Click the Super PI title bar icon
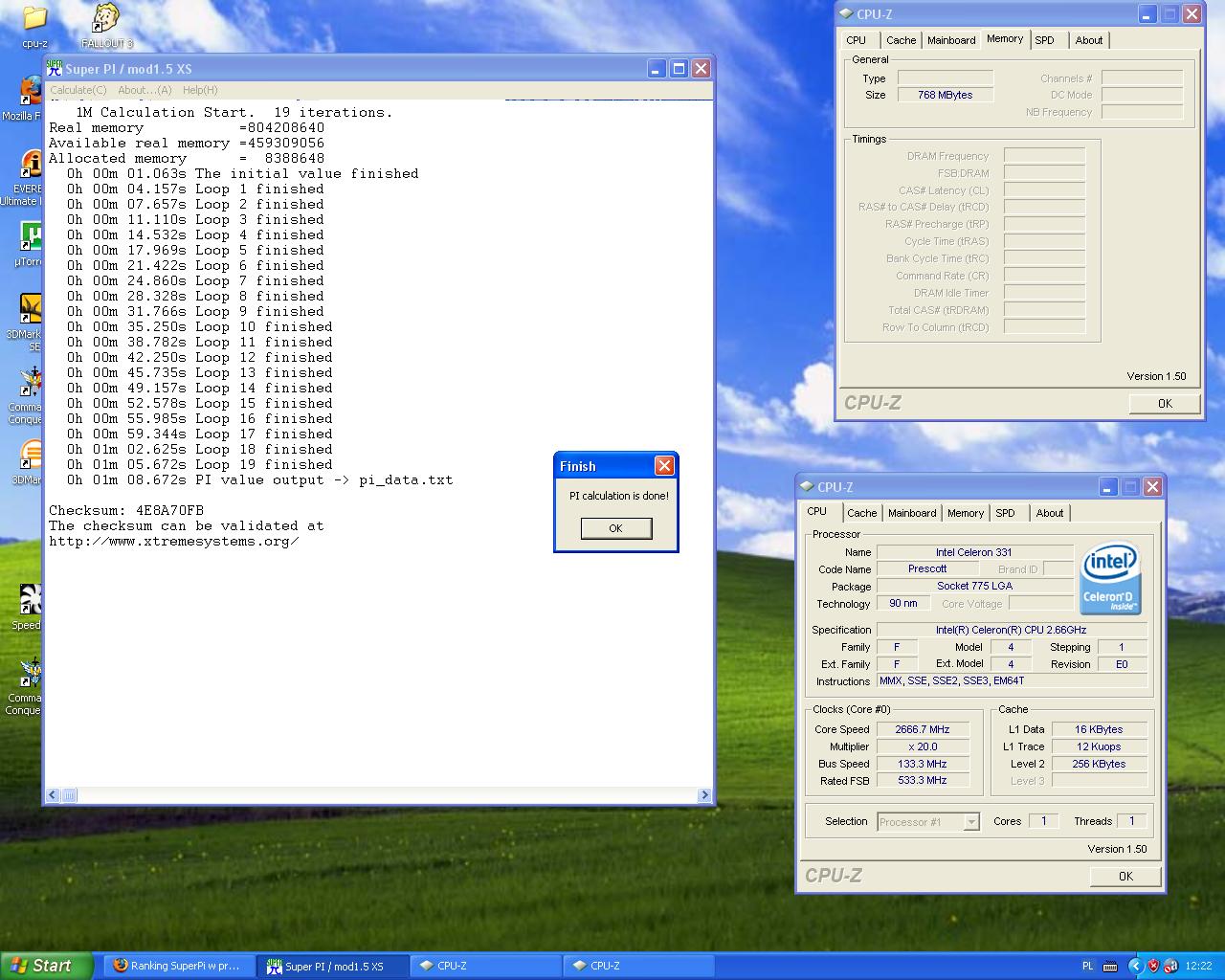The width and height of the screenshot is (1225, 980). coord(55,69)
